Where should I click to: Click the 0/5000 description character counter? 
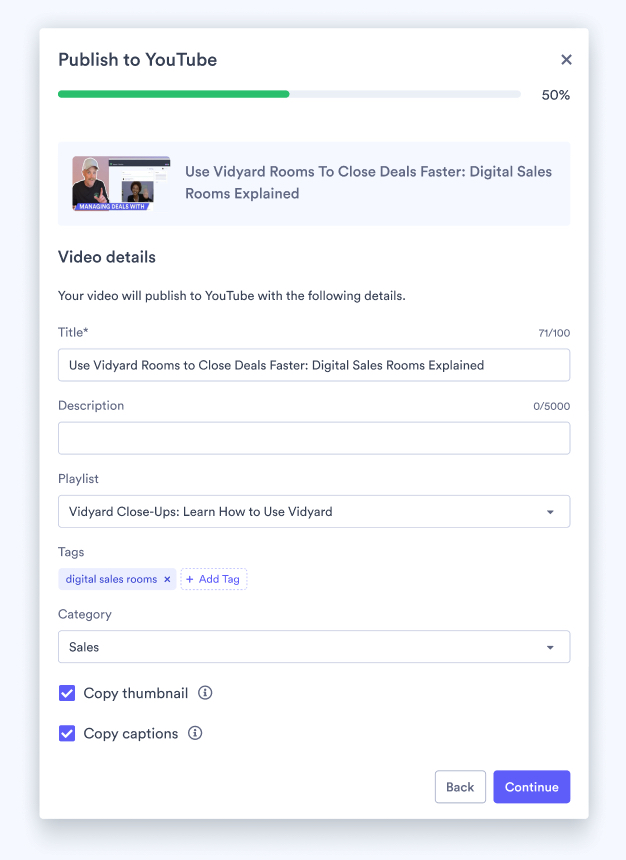(551, 406)
